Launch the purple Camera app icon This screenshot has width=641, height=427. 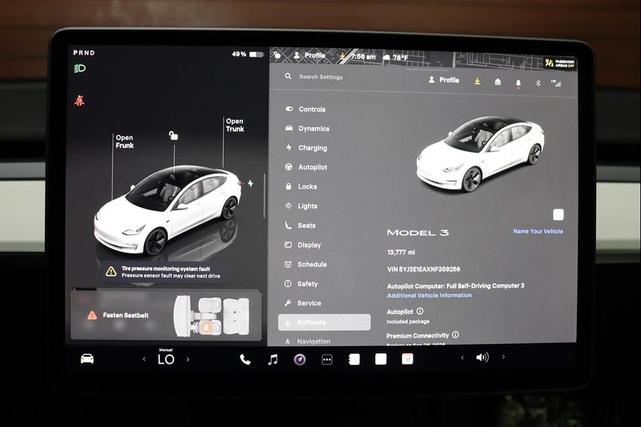300,360
